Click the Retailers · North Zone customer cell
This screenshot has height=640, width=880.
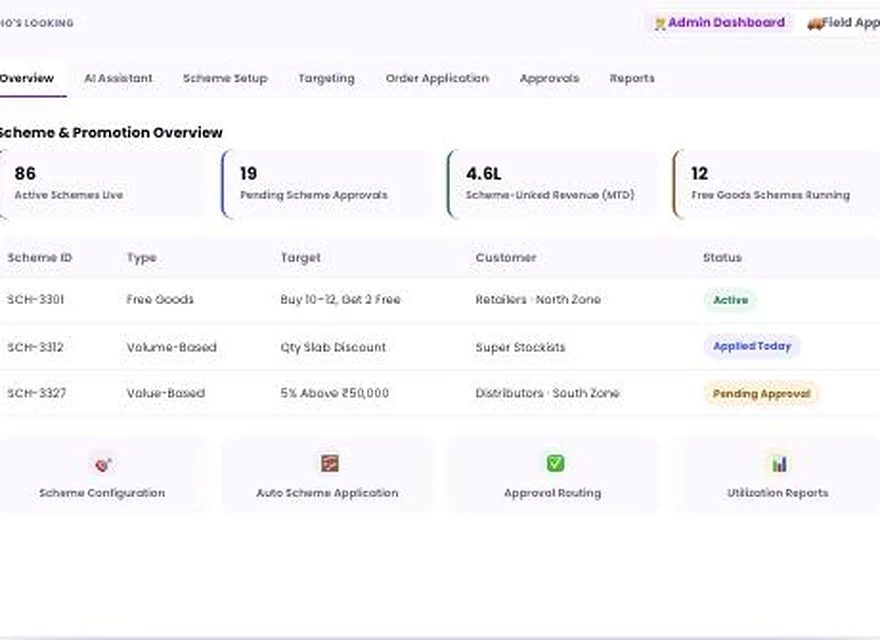pyautogui.click(x=538, y=300)
